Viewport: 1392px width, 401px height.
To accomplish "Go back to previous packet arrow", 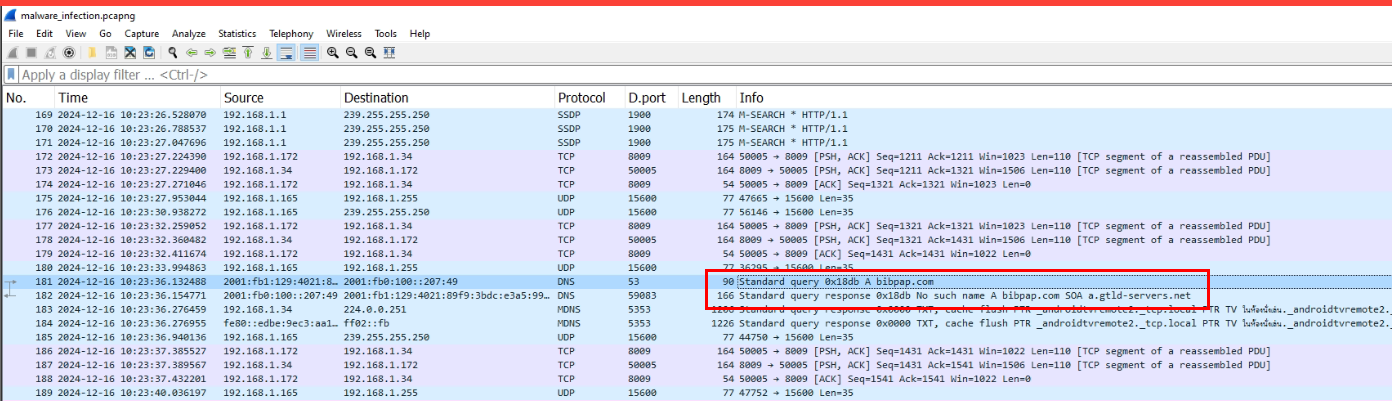I will (x=192, y=52).
